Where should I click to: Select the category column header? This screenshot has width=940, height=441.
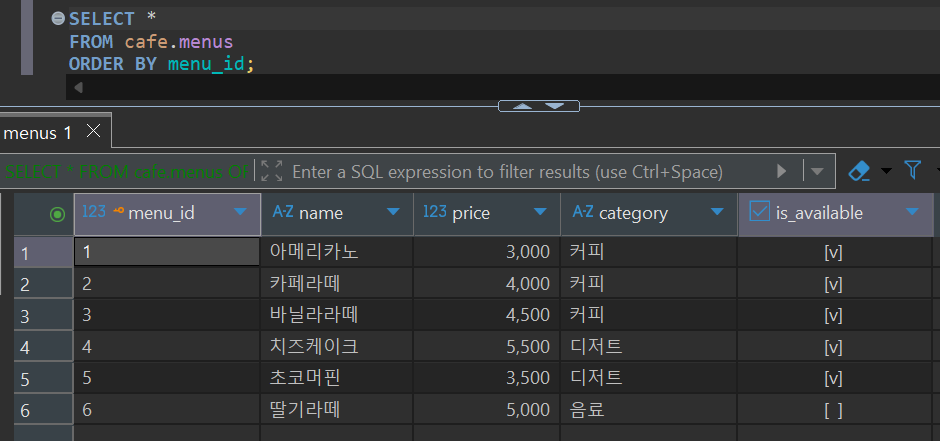point(649,214)
